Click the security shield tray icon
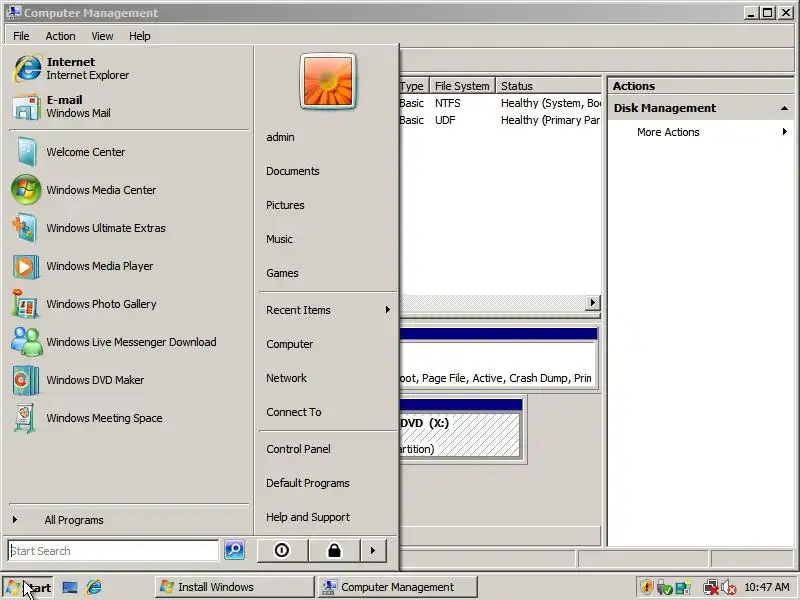 [x=646, y=587]
